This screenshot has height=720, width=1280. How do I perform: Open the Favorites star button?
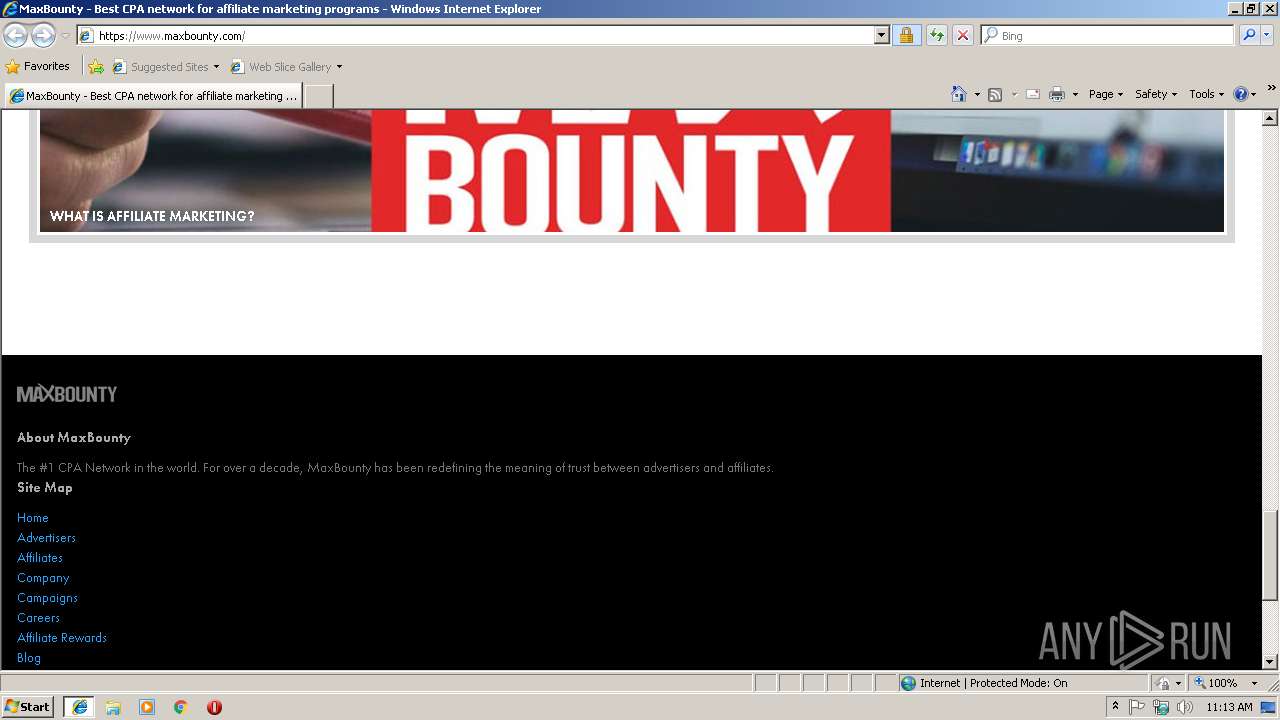(x=38, y=67)
